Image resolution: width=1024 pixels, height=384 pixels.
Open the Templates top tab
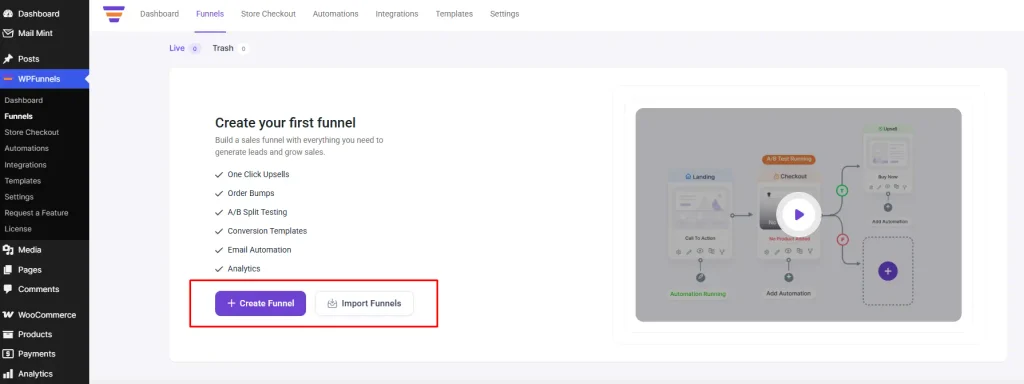point(455,14)
